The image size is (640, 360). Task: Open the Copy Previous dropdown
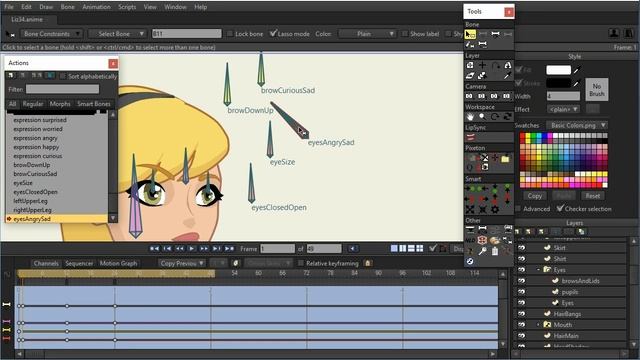[182, 263]
